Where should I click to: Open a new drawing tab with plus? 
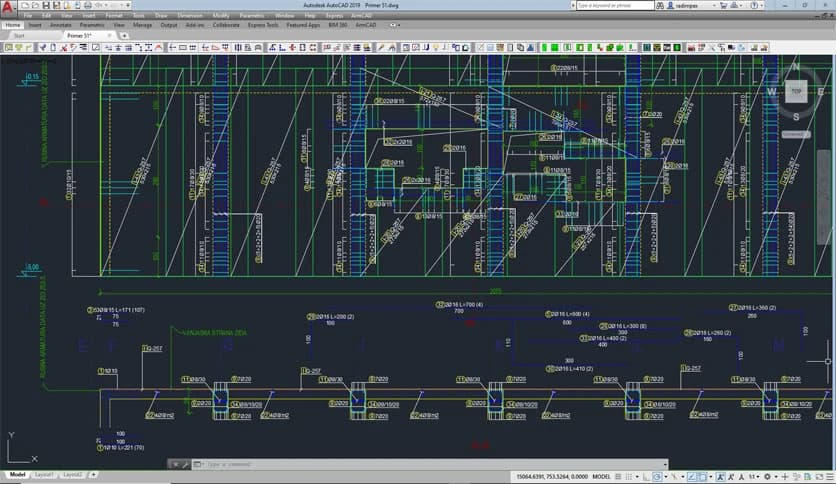coord(124,35)
